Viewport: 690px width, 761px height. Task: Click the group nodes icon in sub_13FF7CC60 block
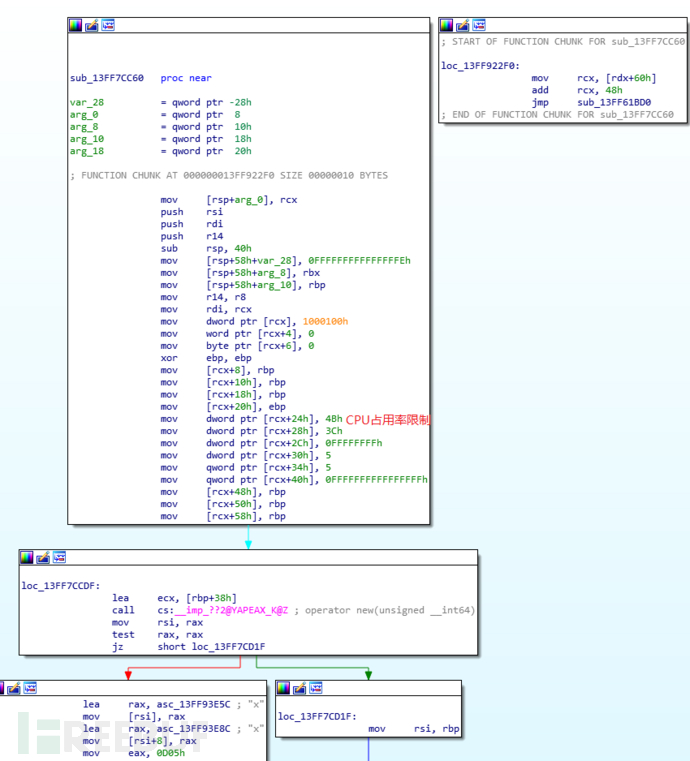tap(108, 25)
